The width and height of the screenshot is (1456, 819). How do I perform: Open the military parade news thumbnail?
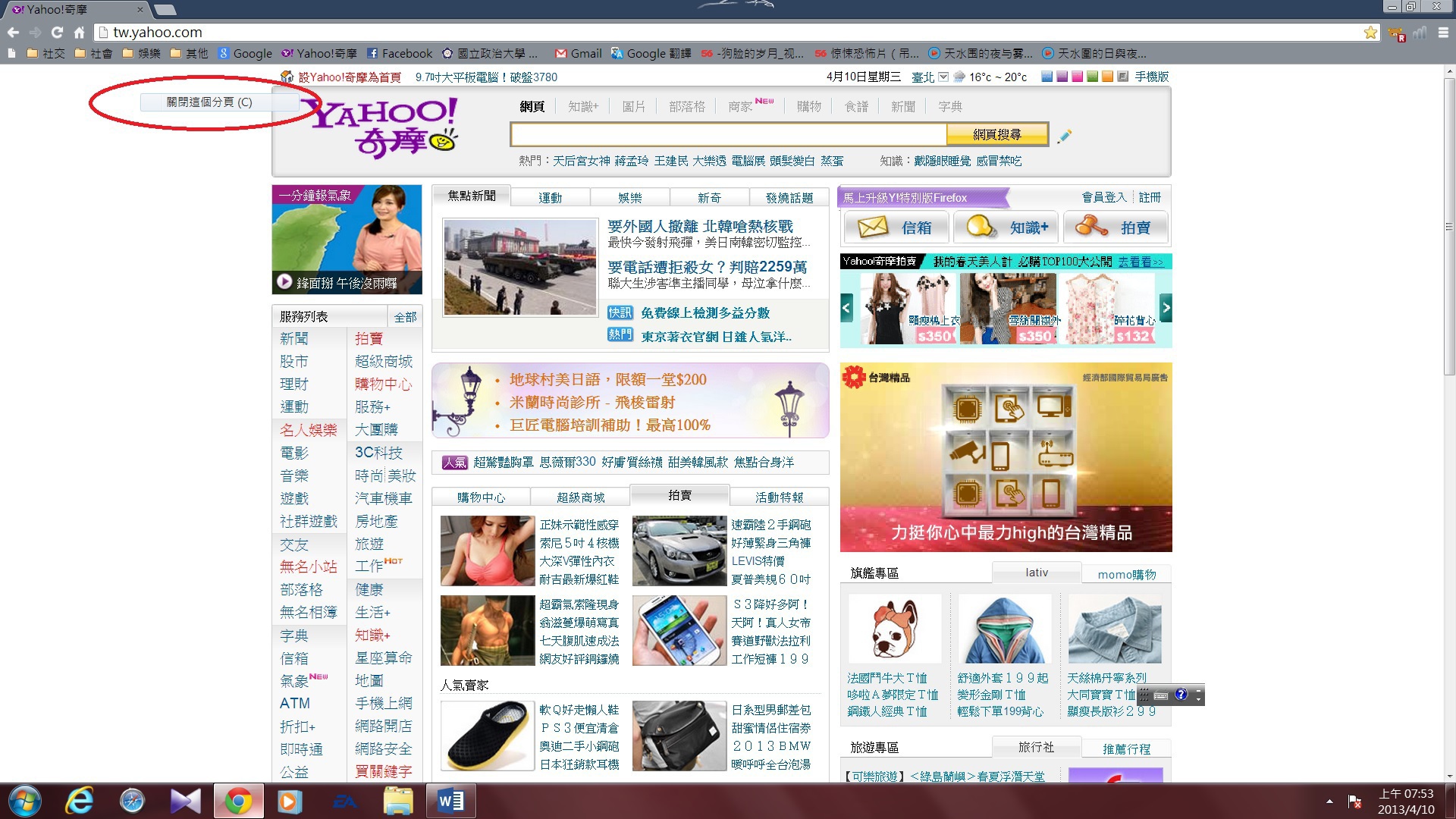[x=520, y=267]
